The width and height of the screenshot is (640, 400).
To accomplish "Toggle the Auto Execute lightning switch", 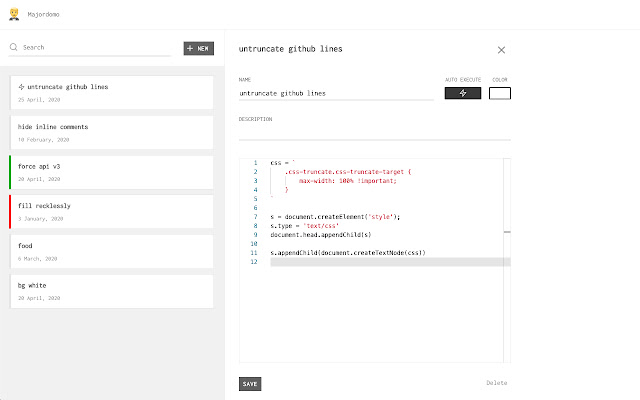I will (x=463, y=93).
